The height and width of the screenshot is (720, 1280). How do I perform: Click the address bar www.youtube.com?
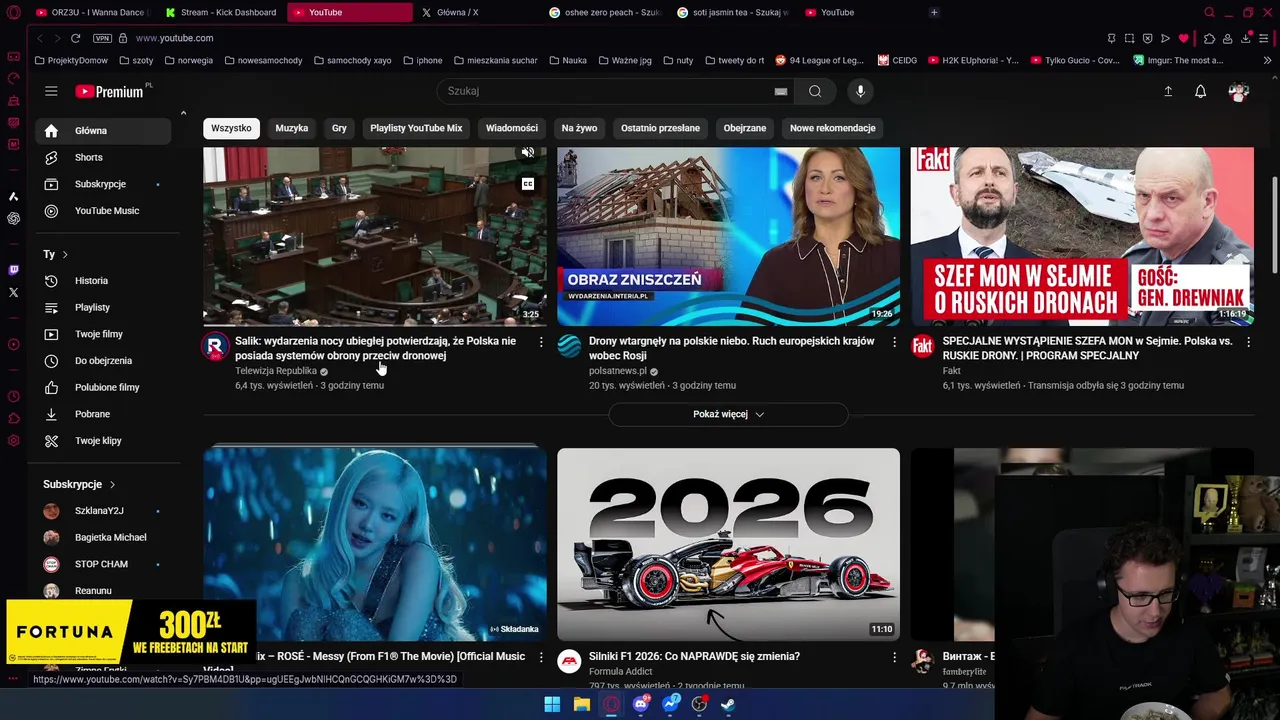[174, 38]
